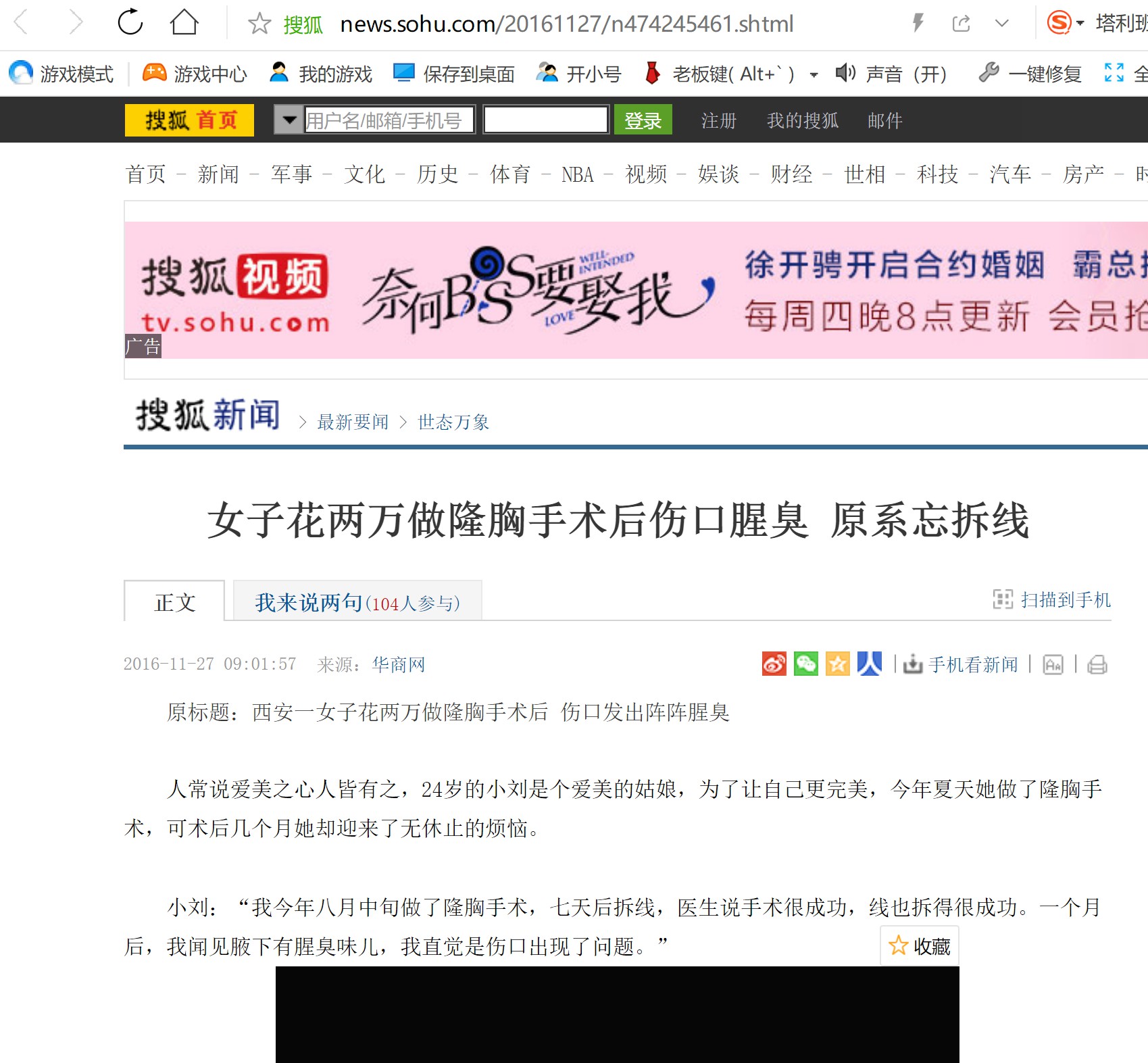1148x1063 pixels.
Task: Open 最新要闻 breadcrumb link
Action: [x=353, y=422]
